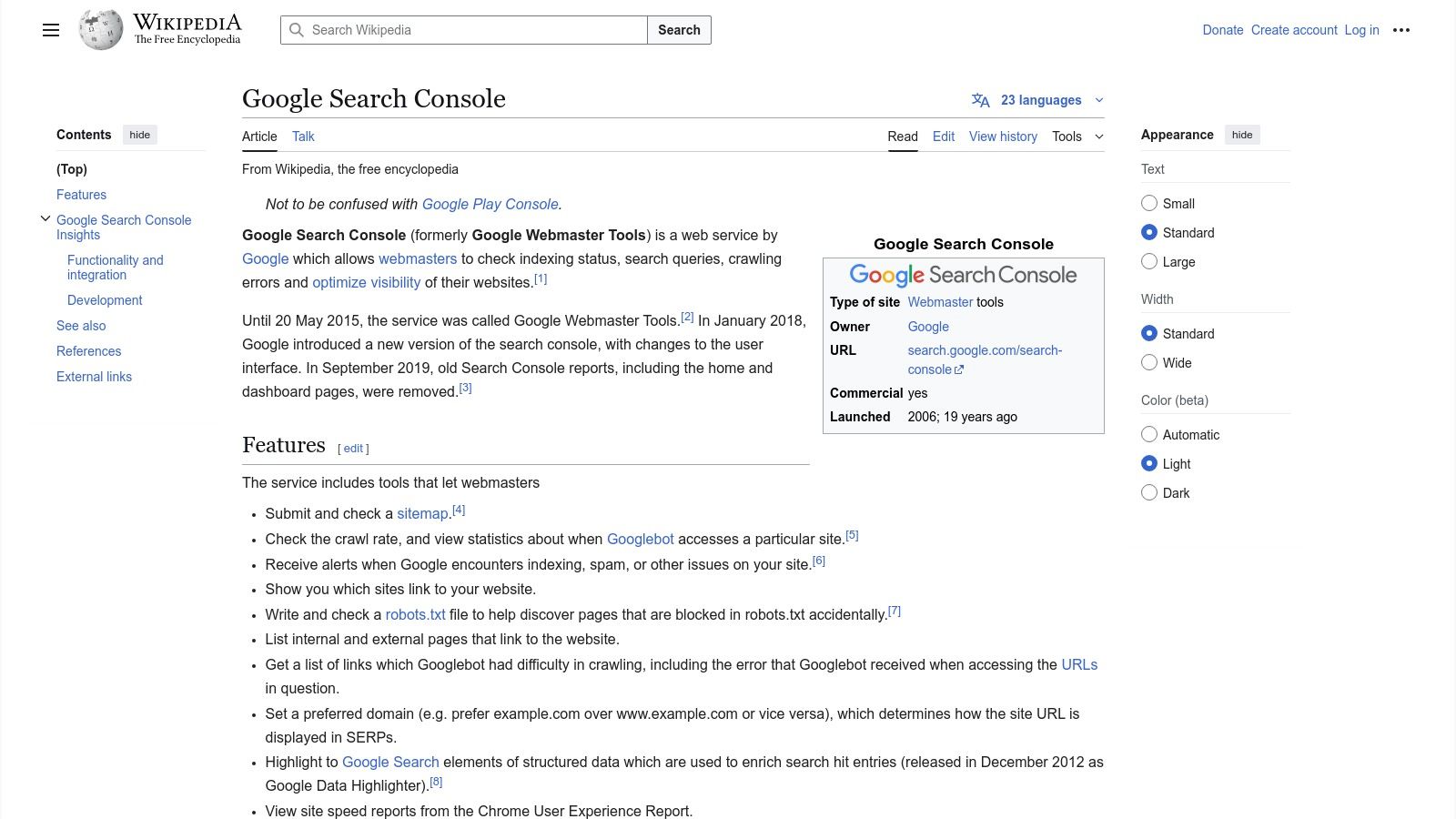Click the edit link beside Features heading

pos(353,449)
